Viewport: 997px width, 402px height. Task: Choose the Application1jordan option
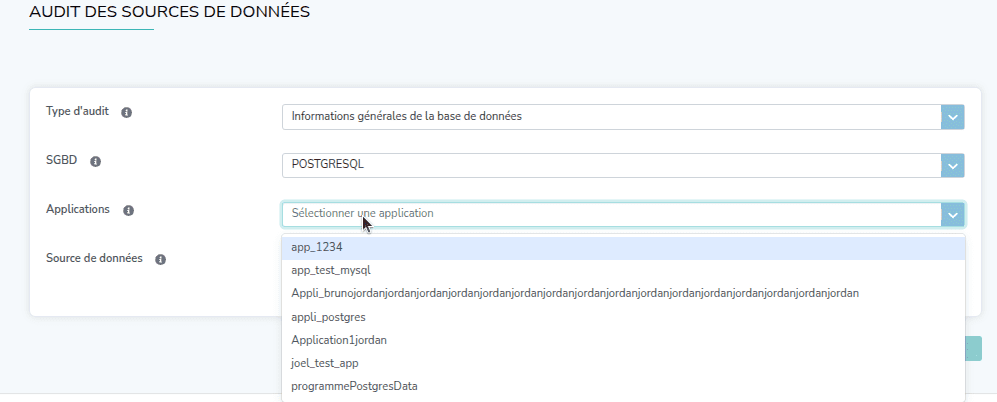pos(339,340)
